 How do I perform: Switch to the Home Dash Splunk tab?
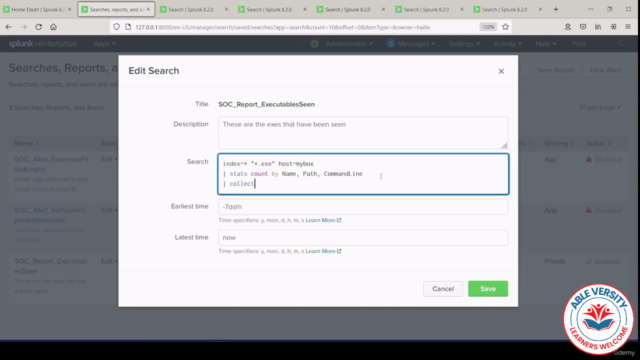click(38, 9)
